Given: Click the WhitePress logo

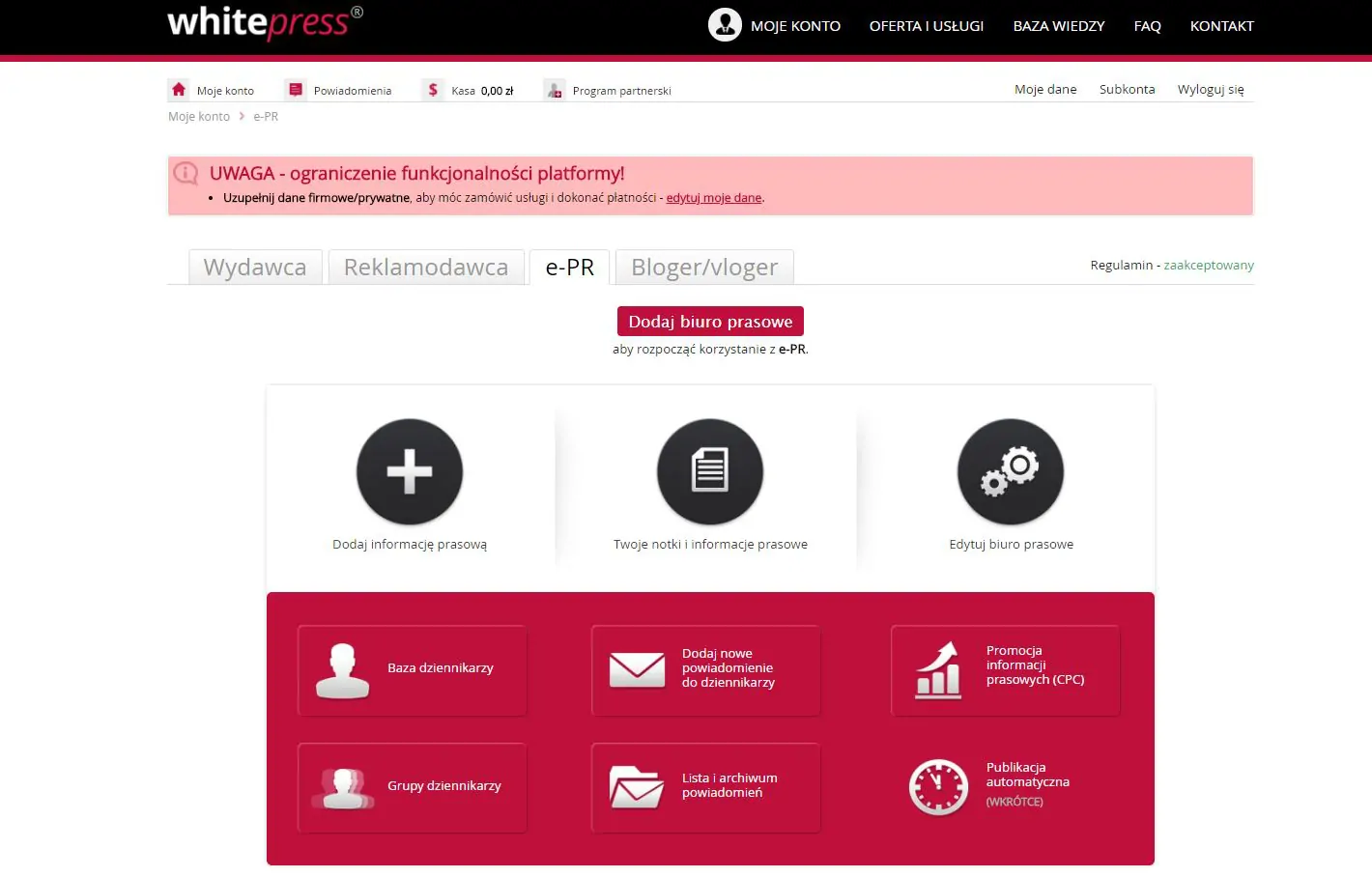Looking at the screenshot, I should 265,22.
